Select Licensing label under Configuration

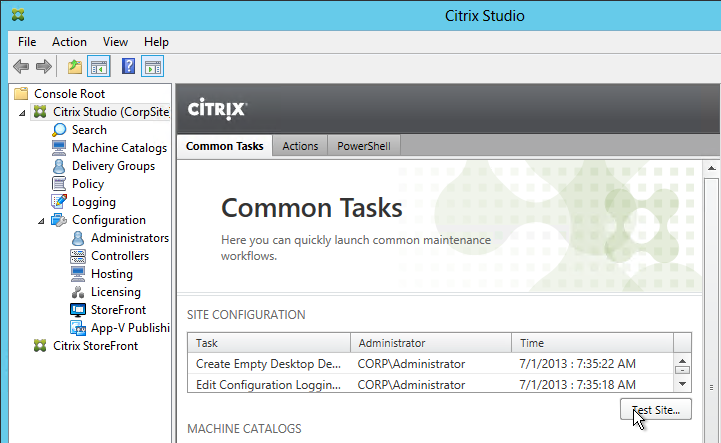pyautogui.click(x=116, y=292)
